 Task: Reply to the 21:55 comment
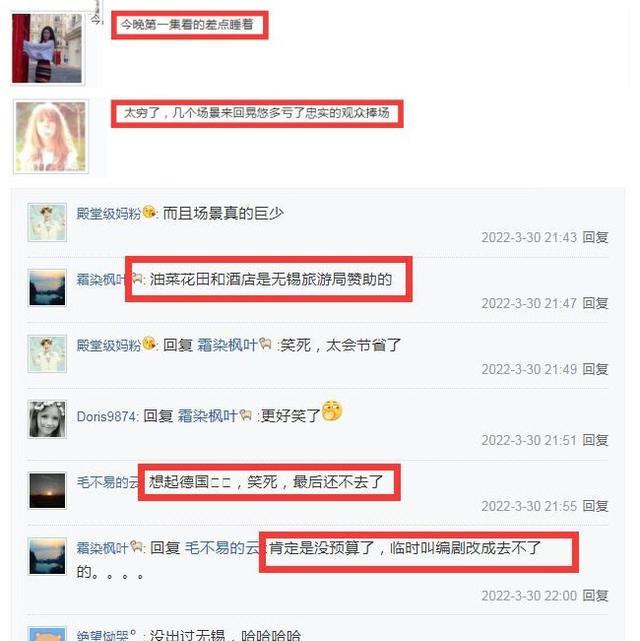click(x=595, y=506)
